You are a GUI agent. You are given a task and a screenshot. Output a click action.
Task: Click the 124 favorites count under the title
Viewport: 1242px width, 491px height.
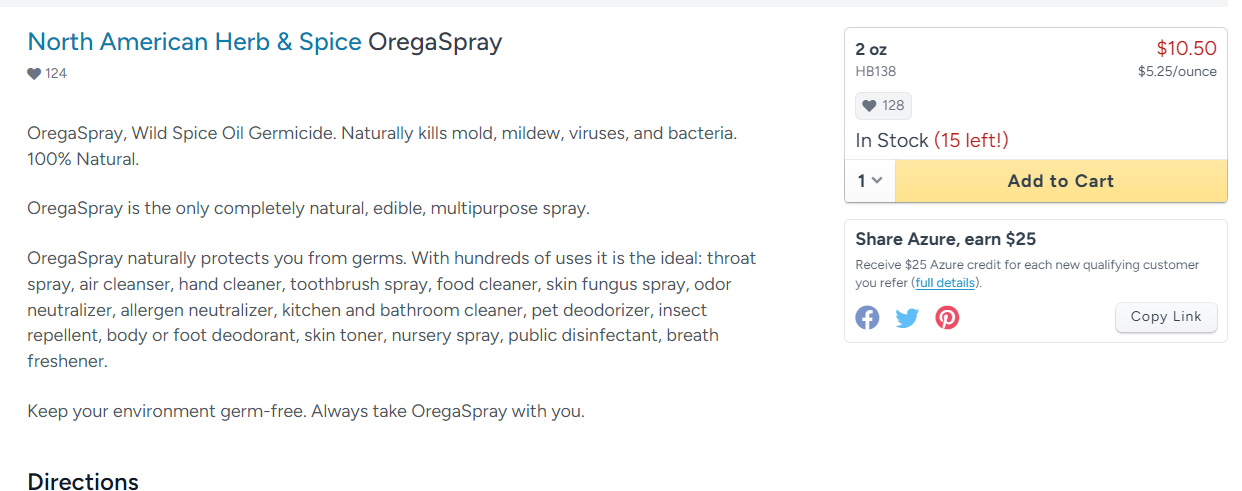56,74
